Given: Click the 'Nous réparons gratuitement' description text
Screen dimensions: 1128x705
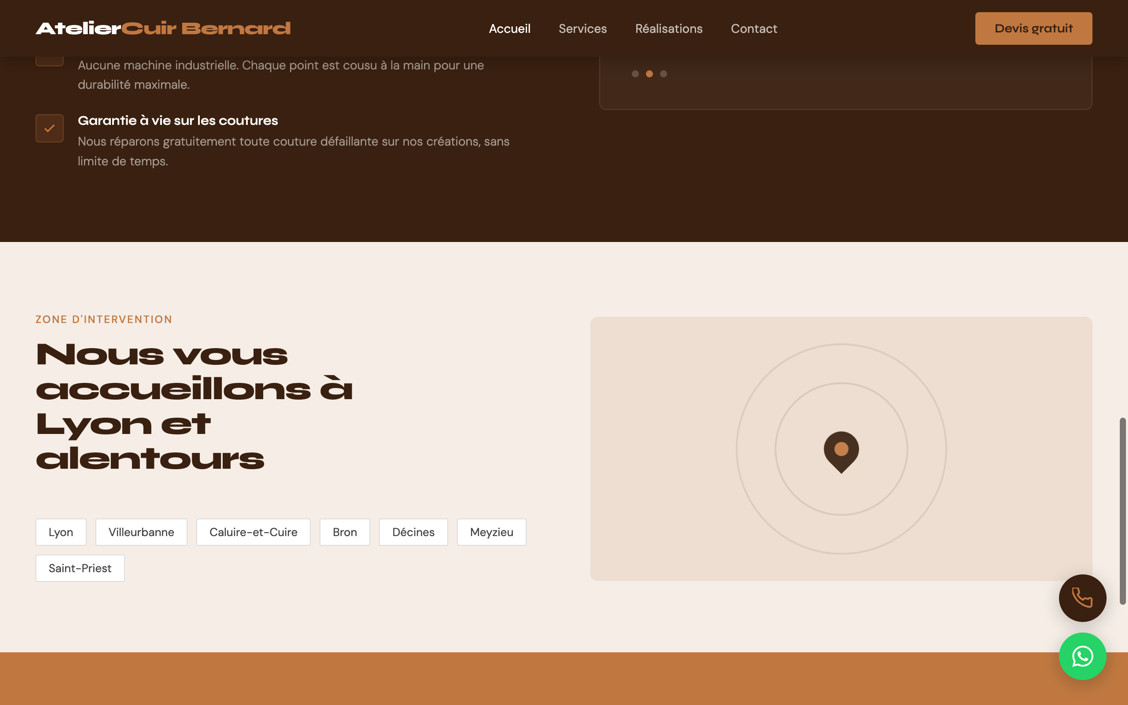Looking at the screenshot, I should pos(294,151).
